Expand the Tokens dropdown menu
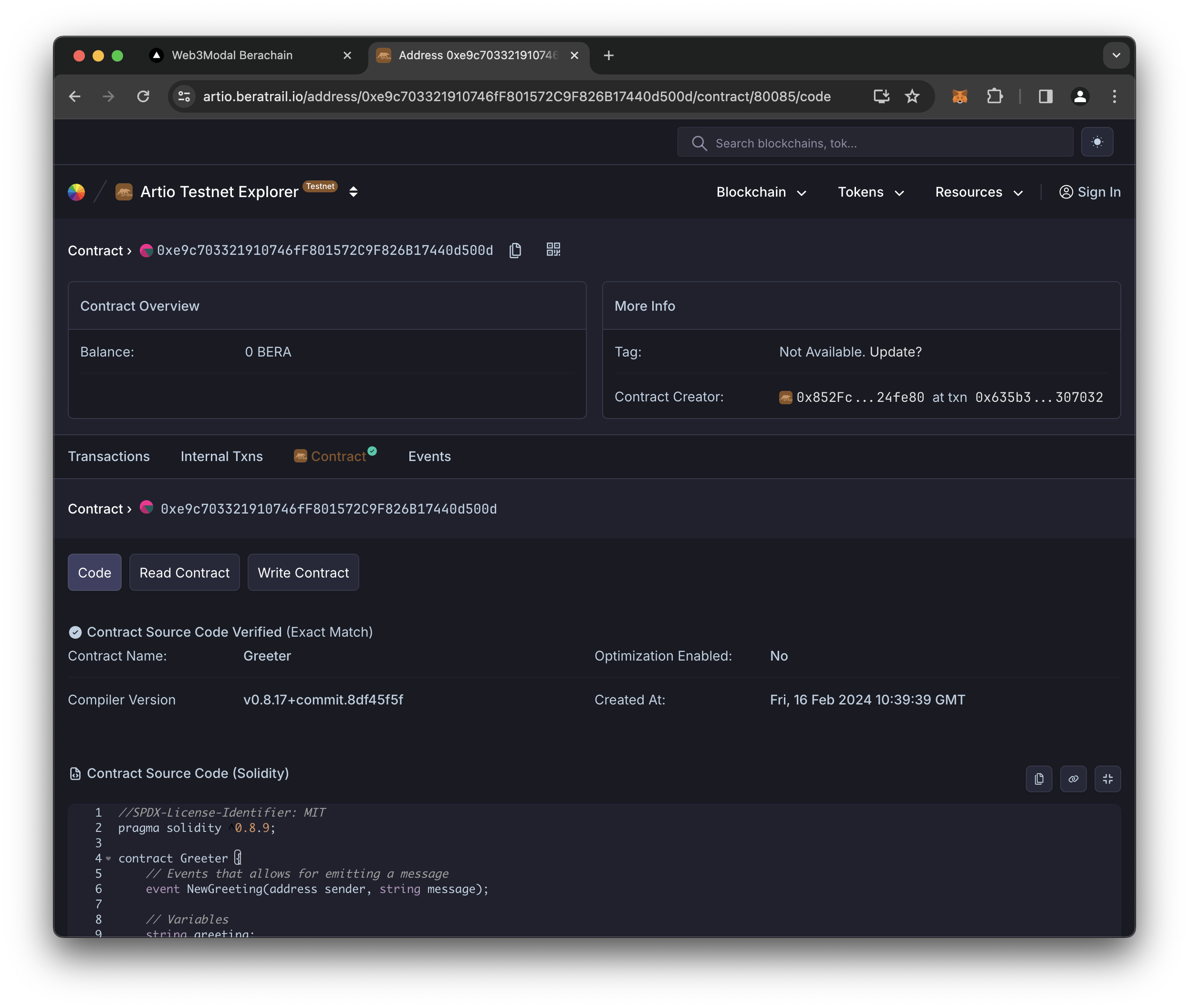The height and width of the screenshot is (1008, 1189). (871, 192)
